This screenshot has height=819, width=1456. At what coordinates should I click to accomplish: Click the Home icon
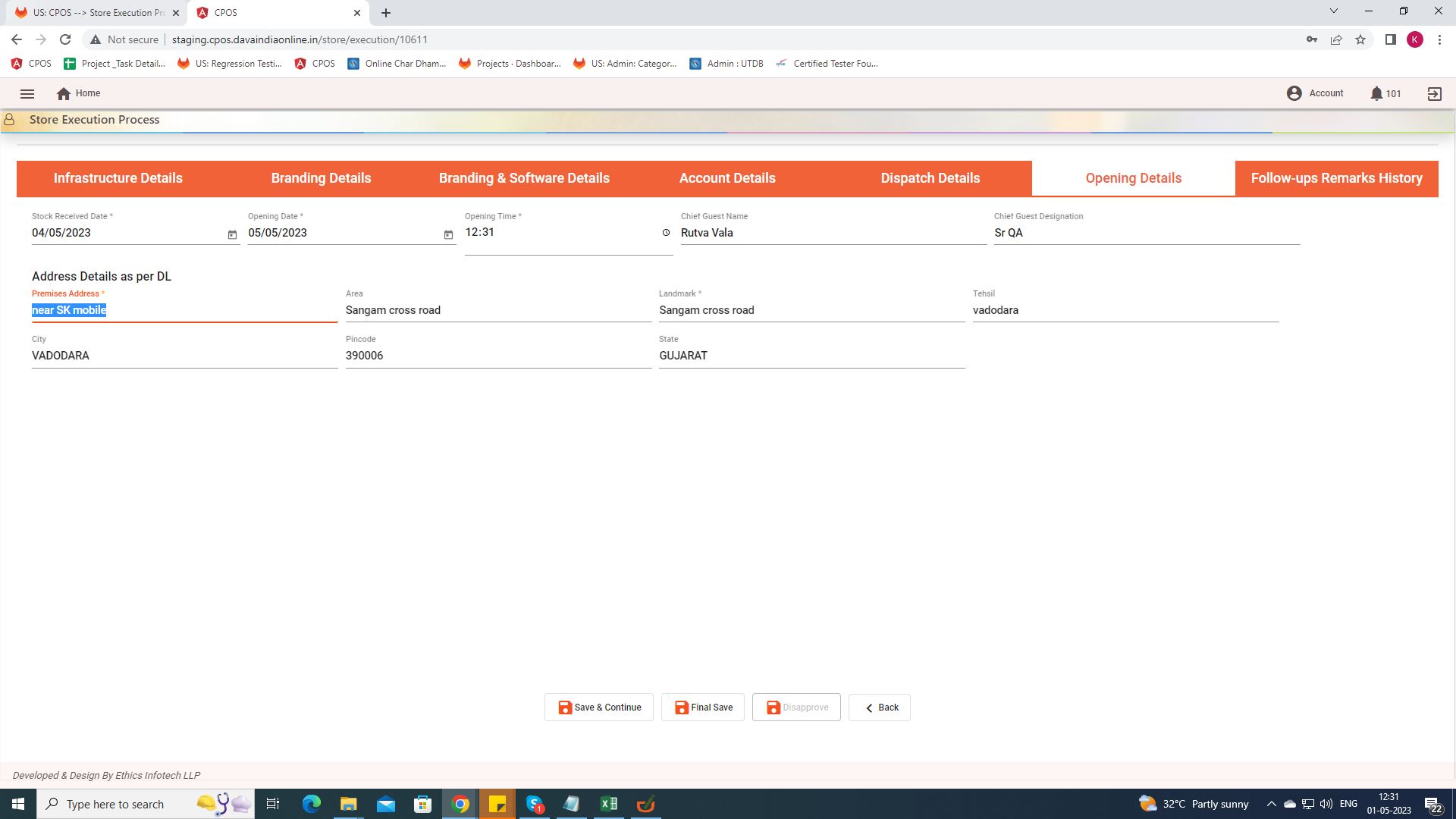pyautogui.click(x=64, y=94)
